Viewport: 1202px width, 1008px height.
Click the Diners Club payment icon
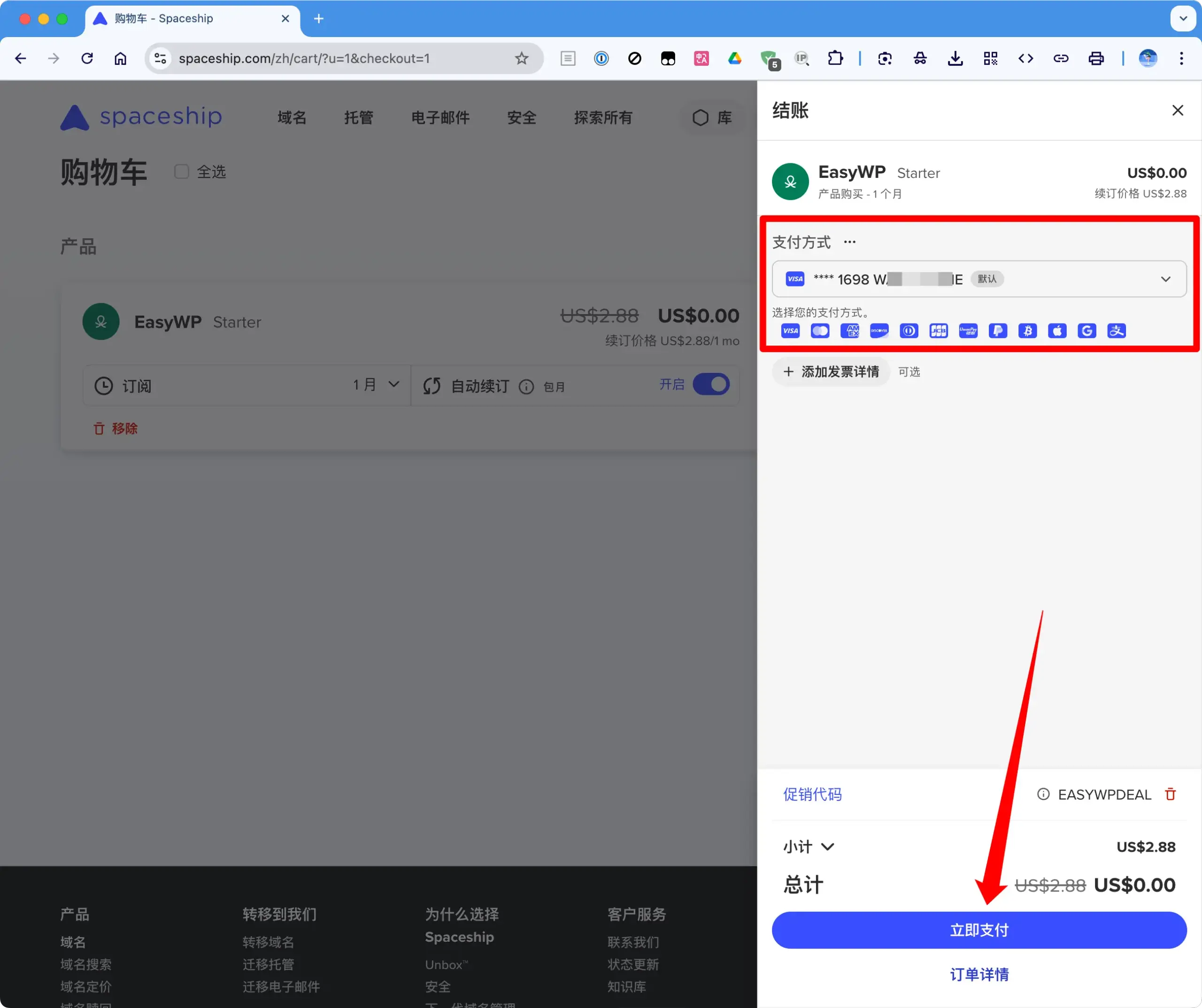pyautogui.click(x=909, y=331)
